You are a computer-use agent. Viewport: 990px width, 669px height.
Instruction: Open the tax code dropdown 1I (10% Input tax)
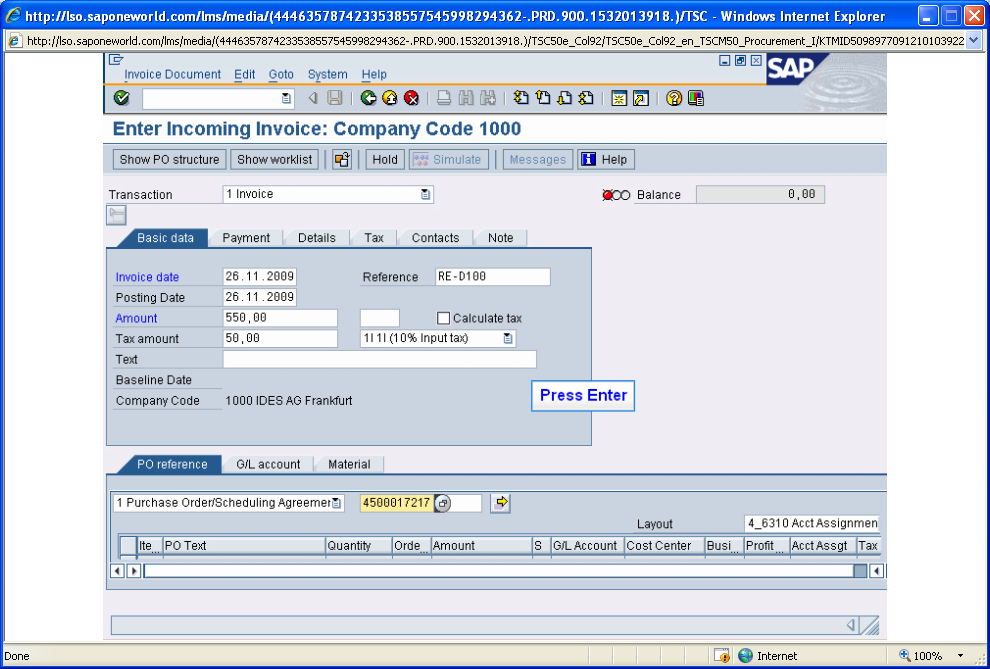[x=508, y=338]
